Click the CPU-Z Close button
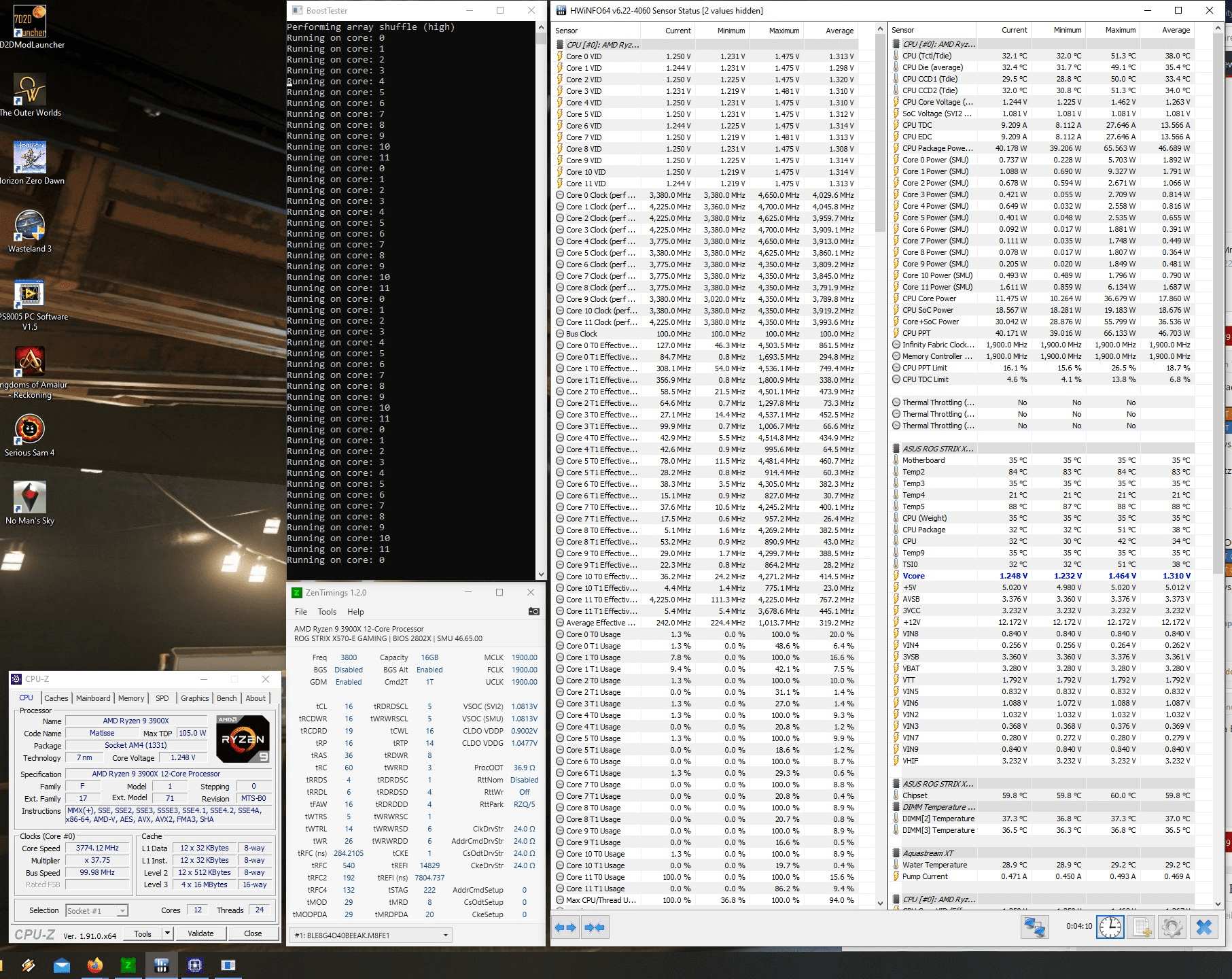Screen dimensions: 1232x979 pos(253,933)
